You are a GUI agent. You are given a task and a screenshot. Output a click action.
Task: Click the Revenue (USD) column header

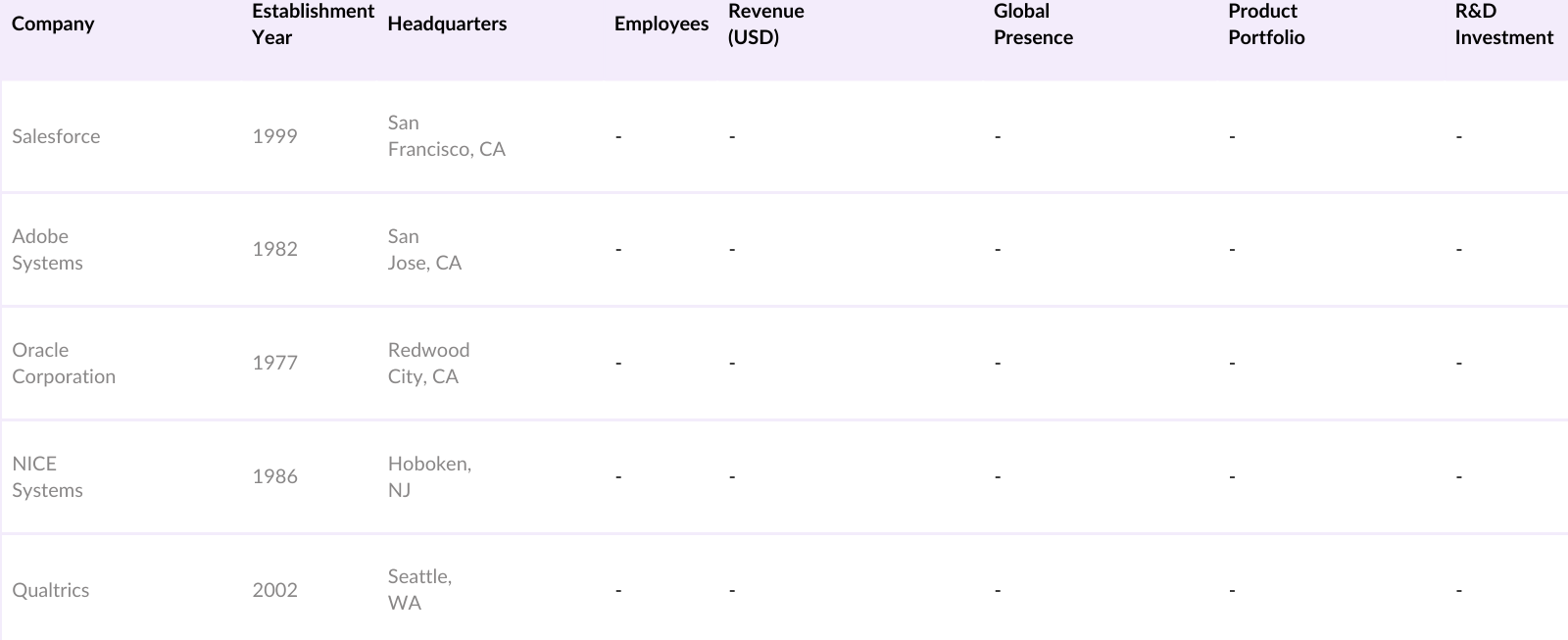(x=765, y=25)
